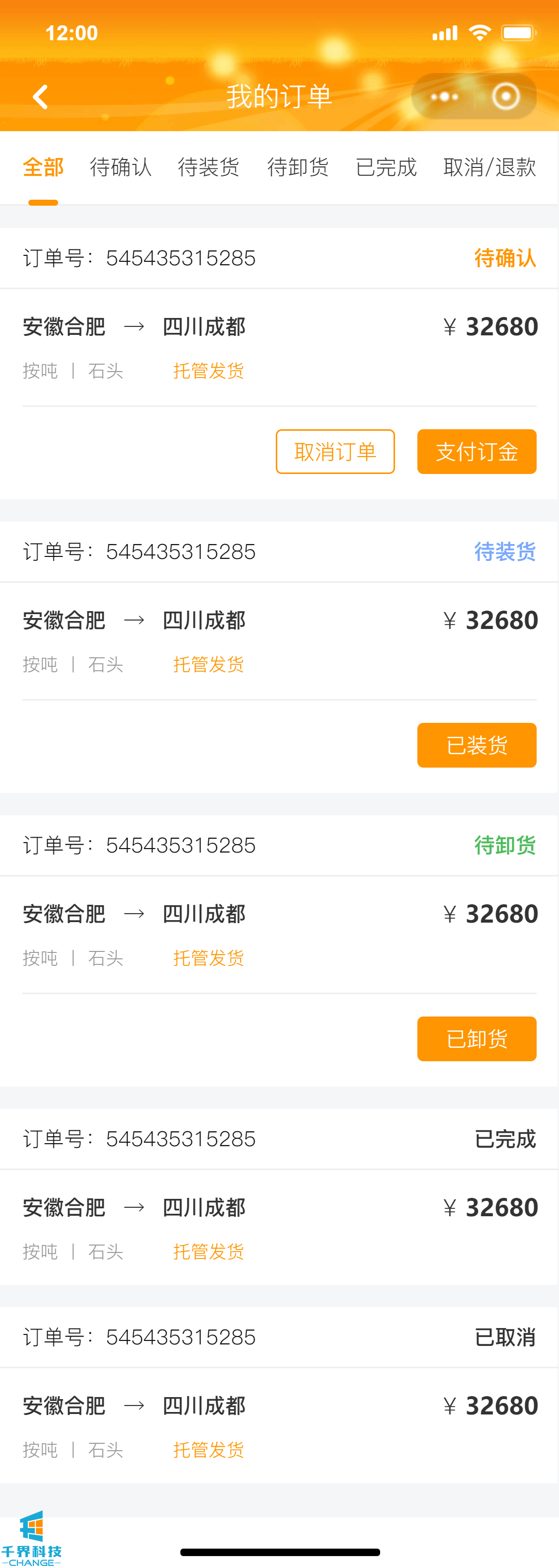The height and width of the screenshot is (1568, 559).
Task: Click the 支付订金 button
Action: tap(477, 452)
